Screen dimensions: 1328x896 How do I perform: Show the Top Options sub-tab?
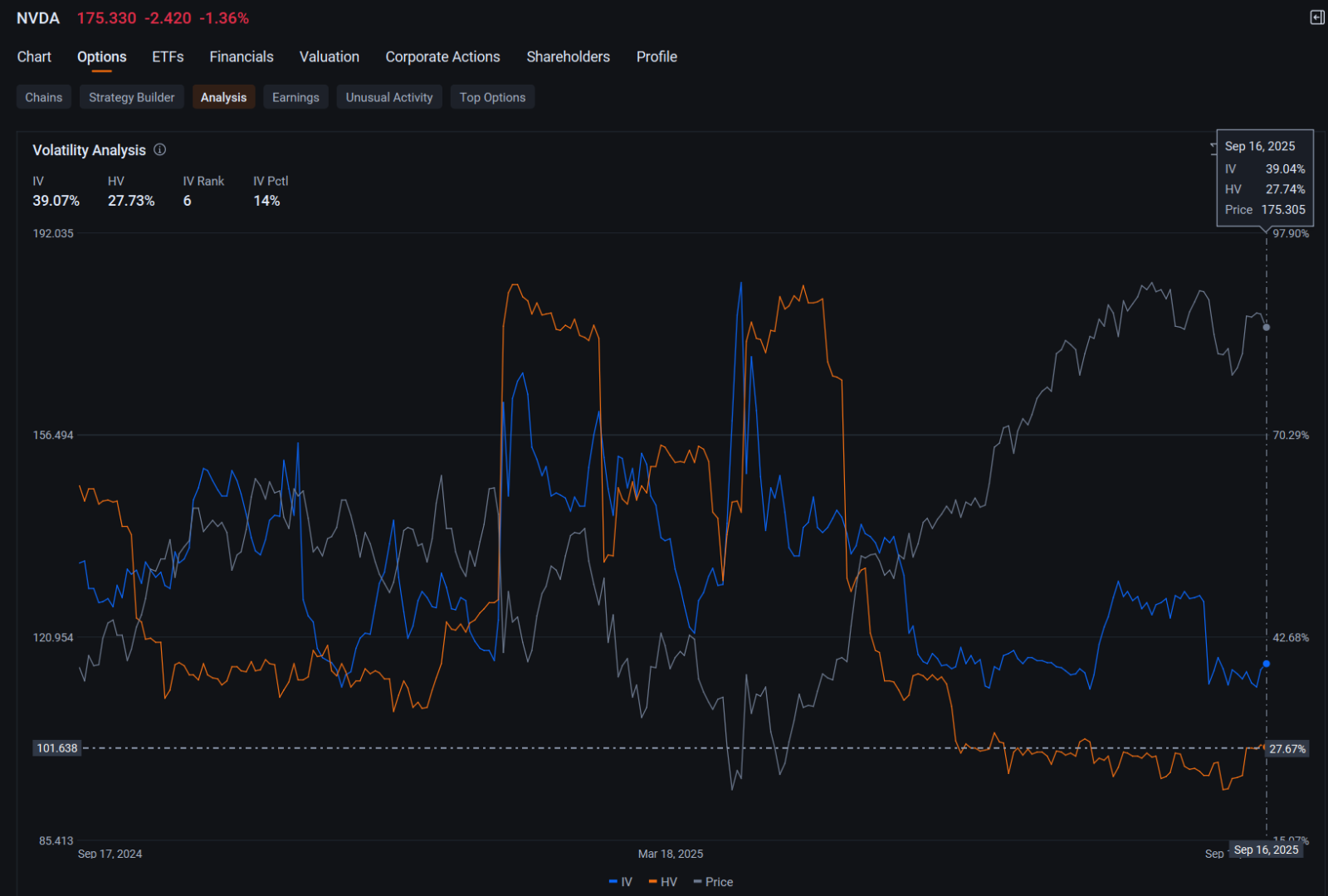(492, 97)
